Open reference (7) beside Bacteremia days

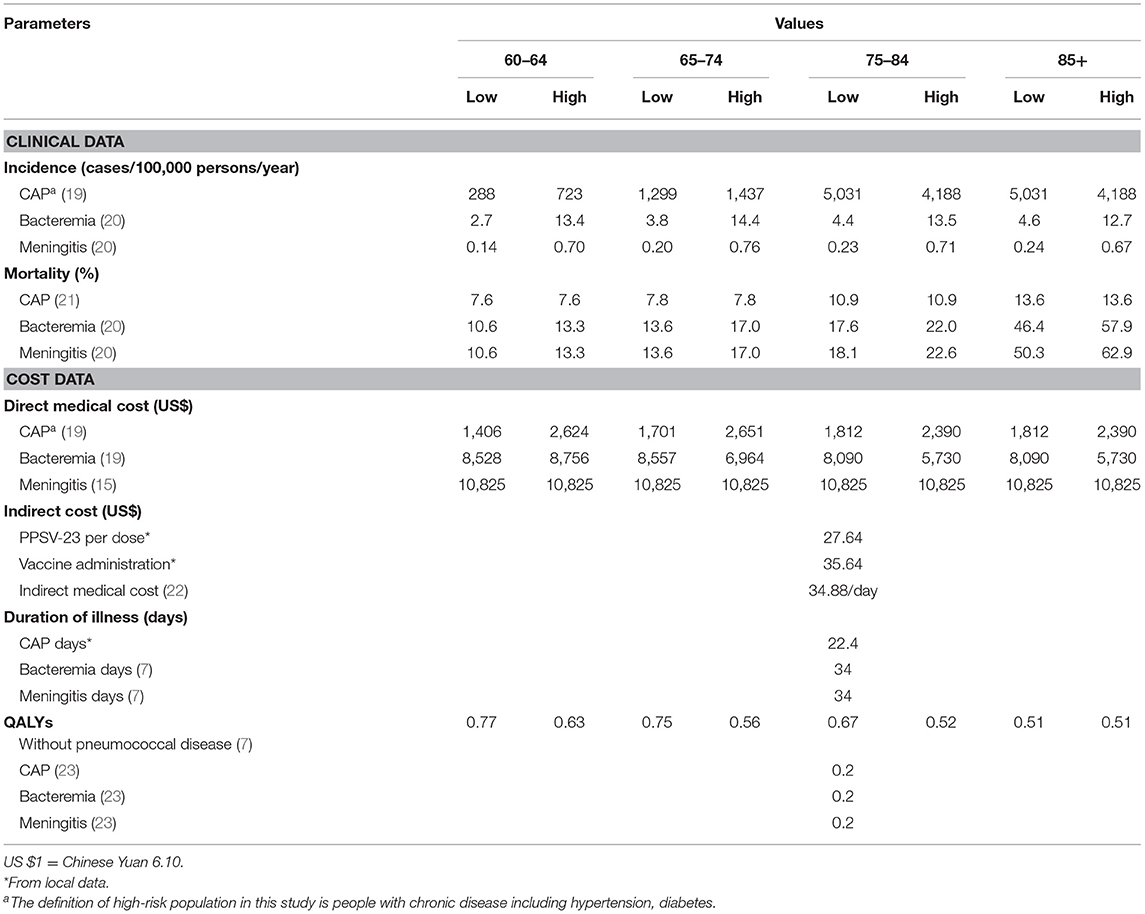(145, 669)
